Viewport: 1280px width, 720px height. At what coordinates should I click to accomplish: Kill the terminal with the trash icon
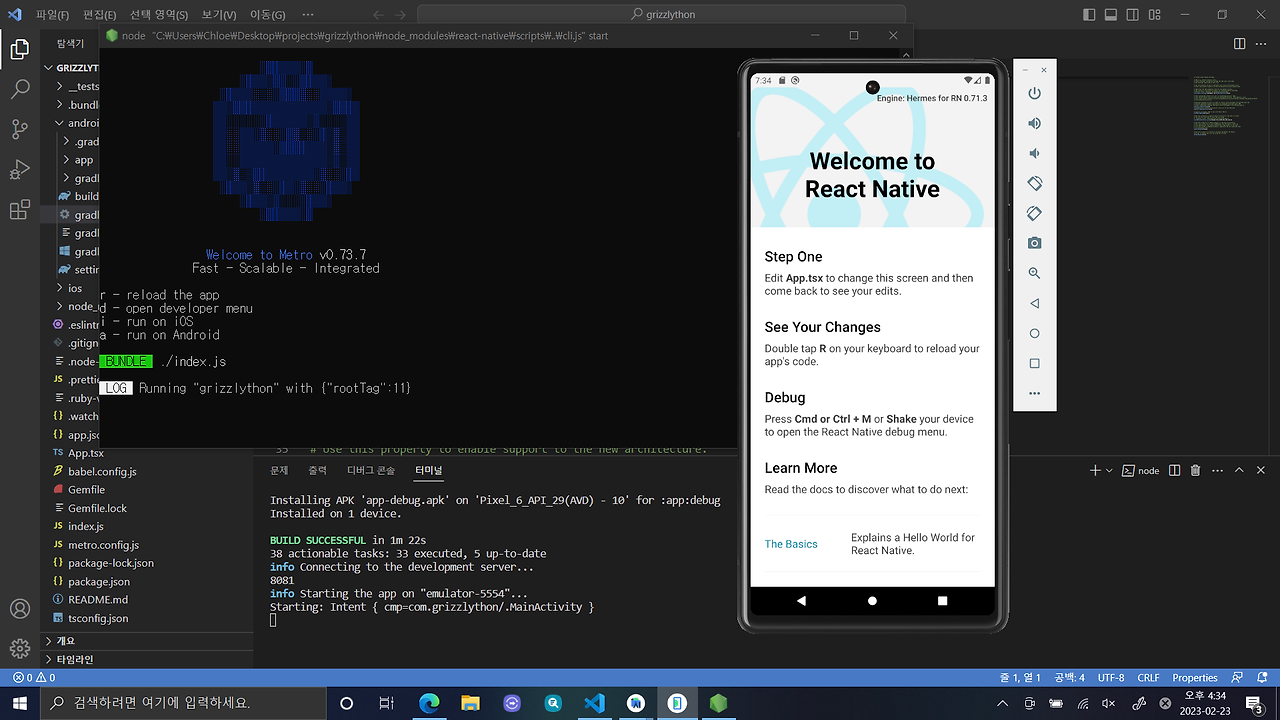click(x=1196, y=470)
